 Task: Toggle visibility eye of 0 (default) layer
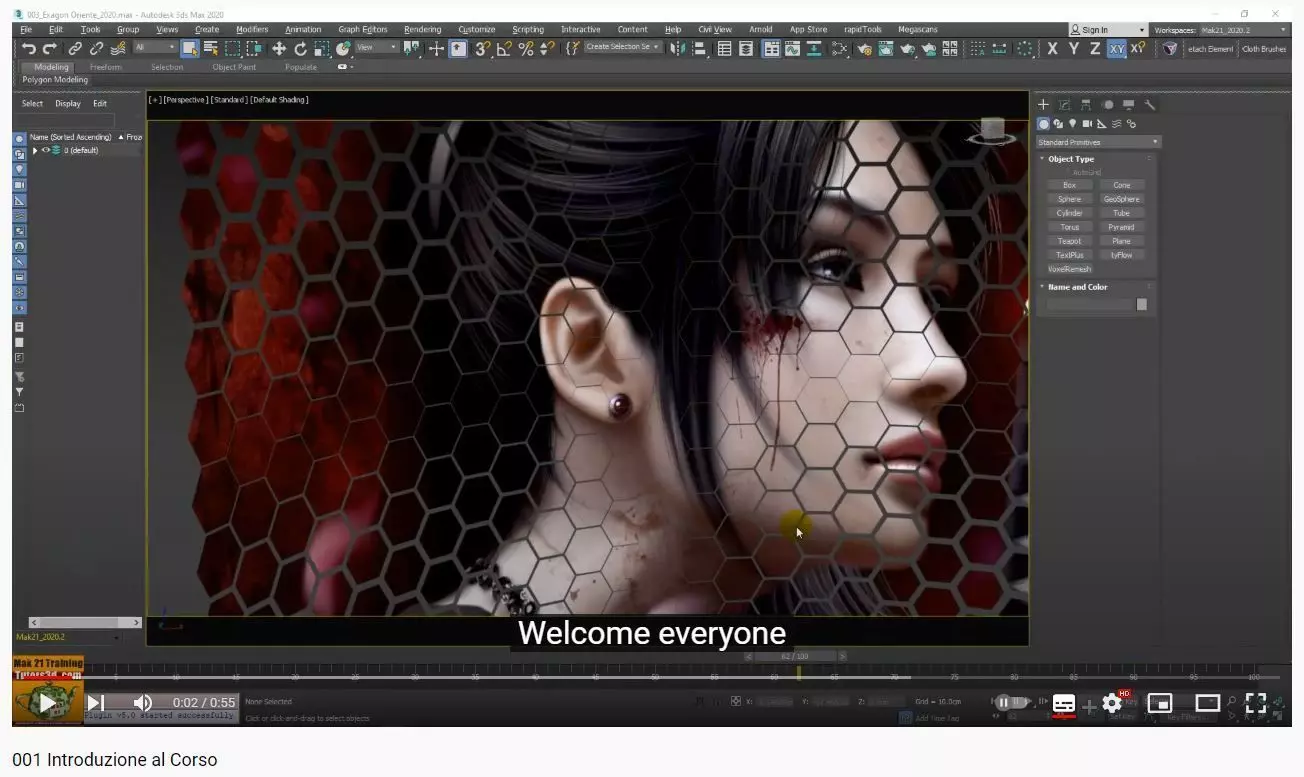point(45,150)
